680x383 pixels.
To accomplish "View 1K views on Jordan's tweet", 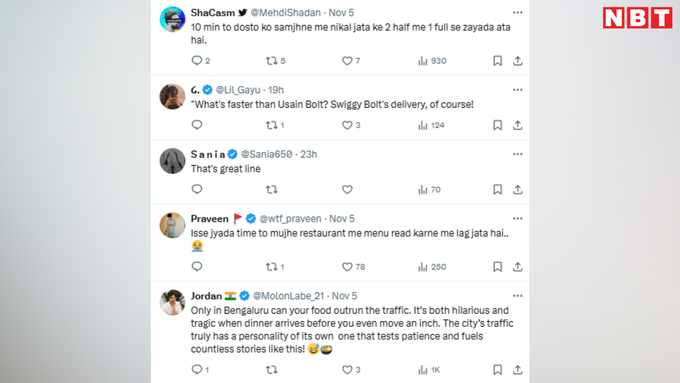I will click(x=429, y=370).
